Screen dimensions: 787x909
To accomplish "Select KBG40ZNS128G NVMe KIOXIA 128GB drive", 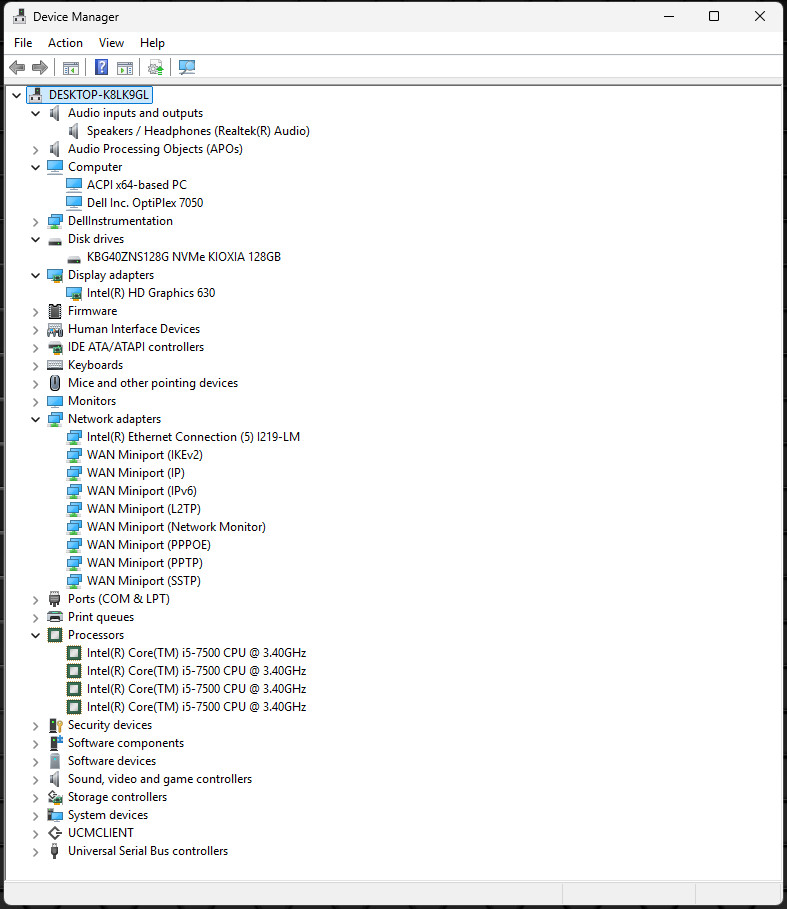I will [x=184, y=257].
